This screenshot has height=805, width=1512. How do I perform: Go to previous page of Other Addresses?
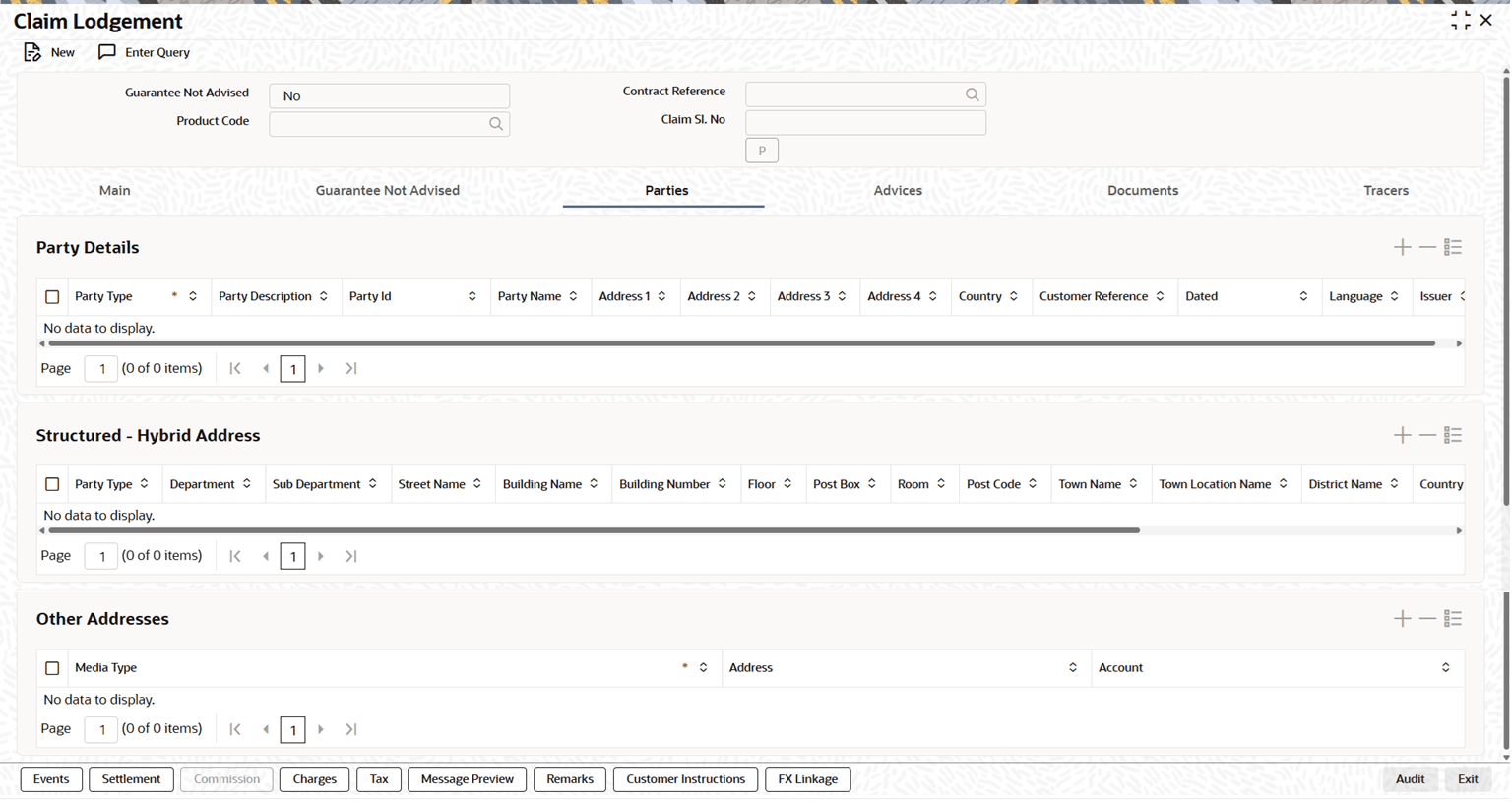tap(266, 729)
